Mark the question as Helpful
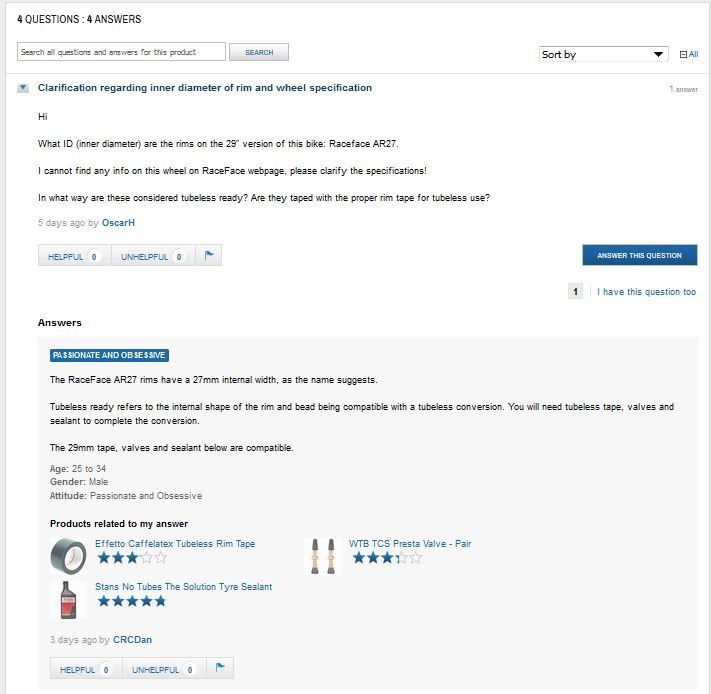The height and width of the screenshot is (694, 711). click(x=74, y=256)
